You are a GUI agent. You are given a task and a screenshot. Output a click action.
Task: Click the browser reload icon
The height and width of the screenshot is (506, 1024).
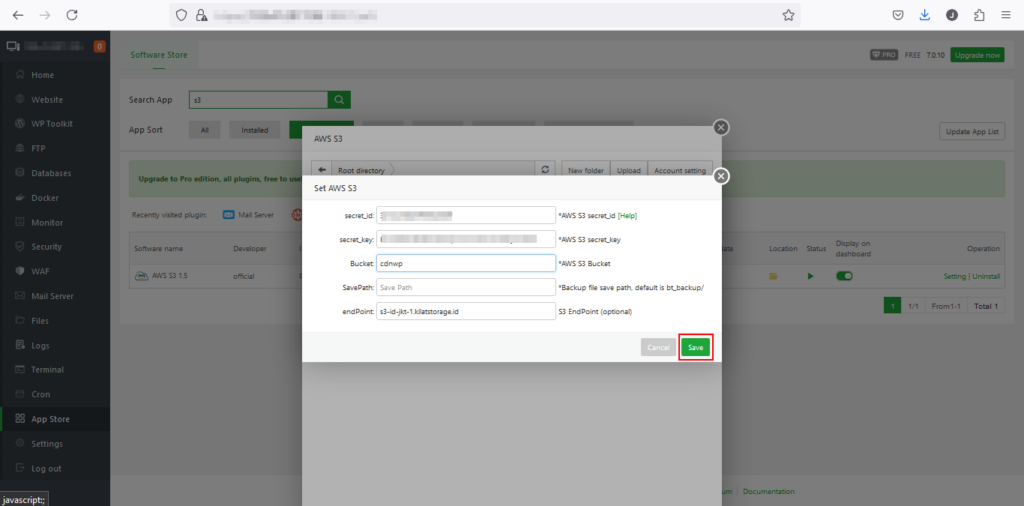tap(72, 15)
